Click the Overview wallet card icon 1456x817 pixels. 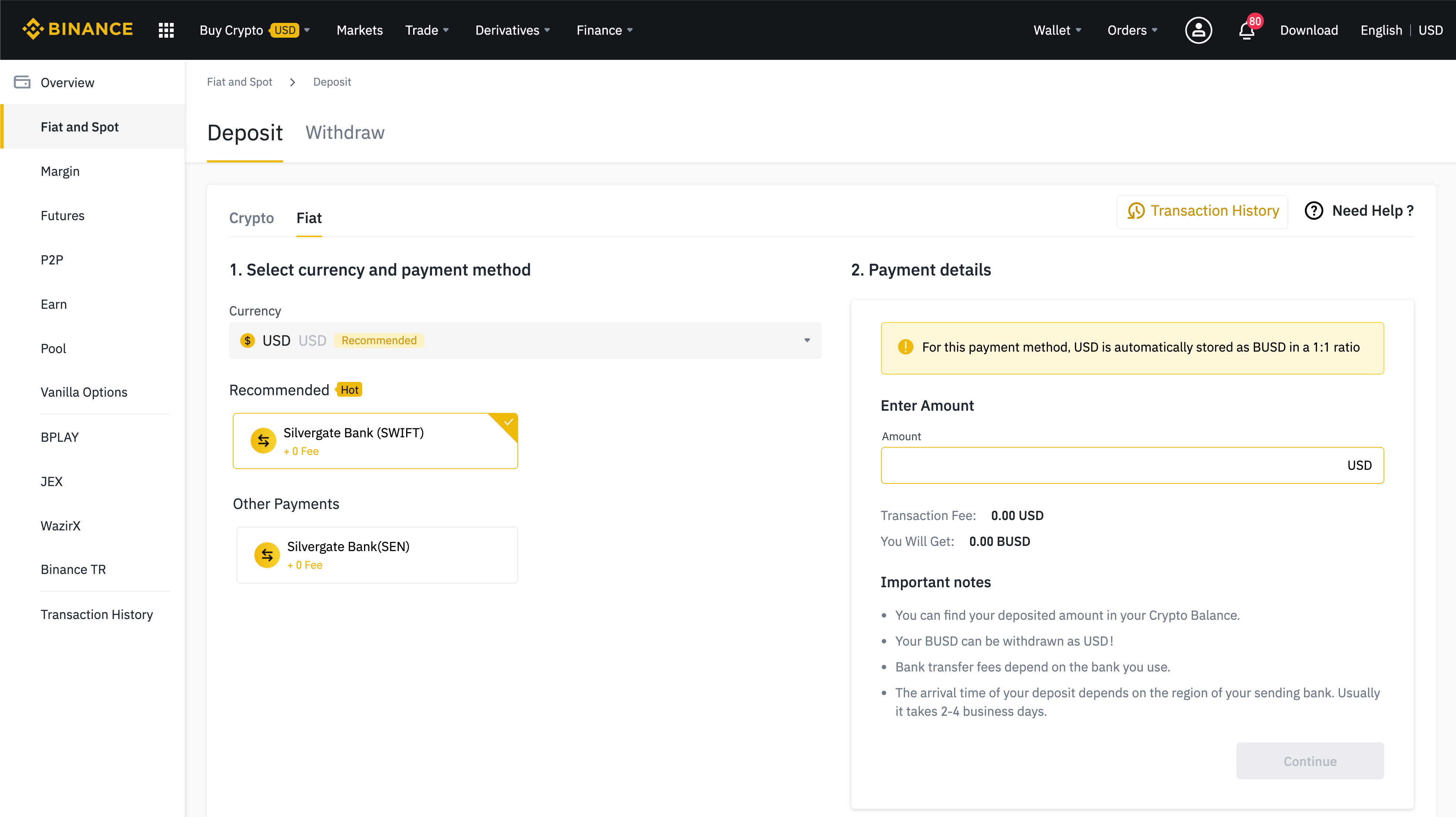tap(22, 82)
